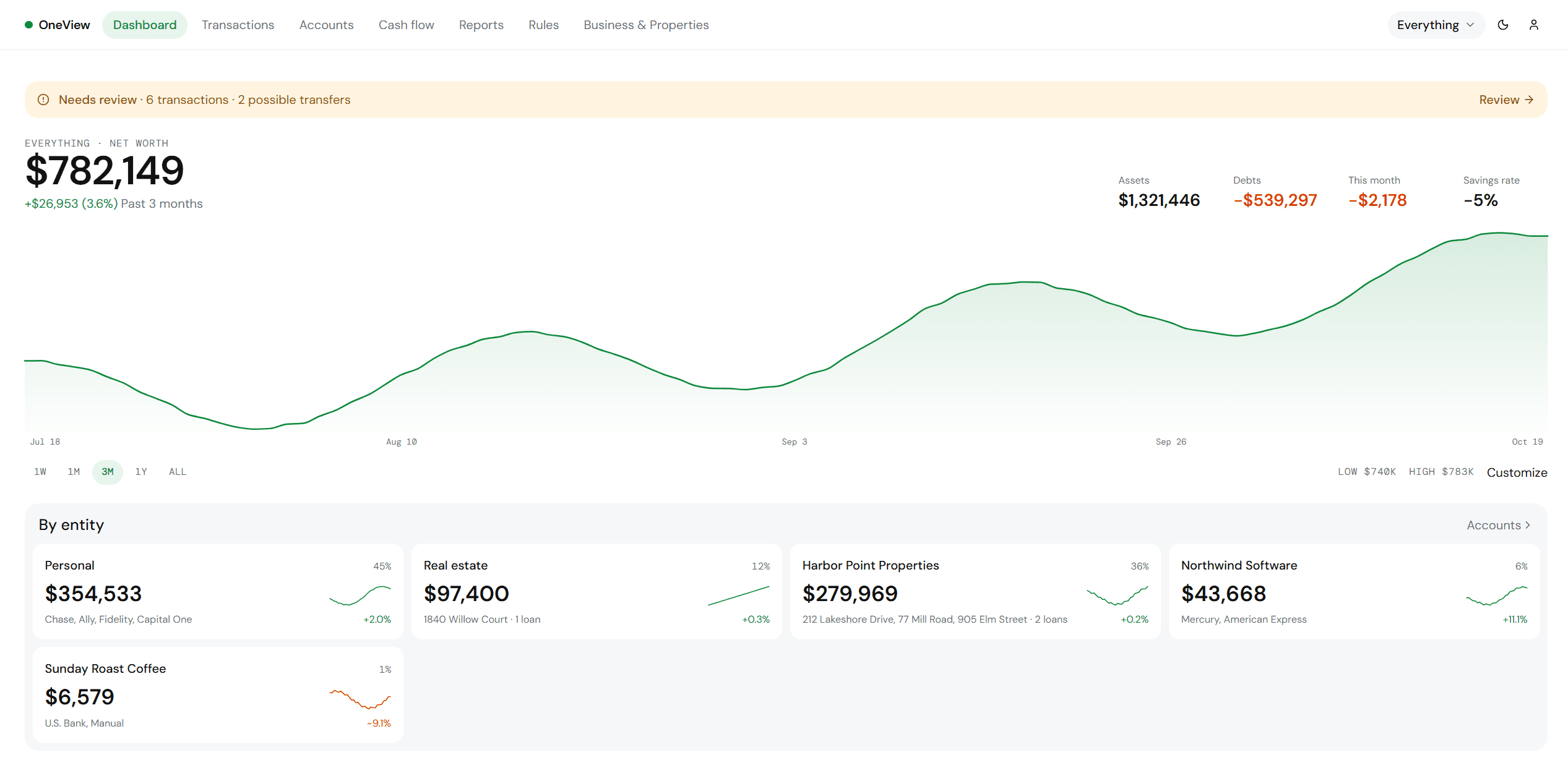Select the 3M time range
Screen dimensions: 1568x760
[108, 472]
